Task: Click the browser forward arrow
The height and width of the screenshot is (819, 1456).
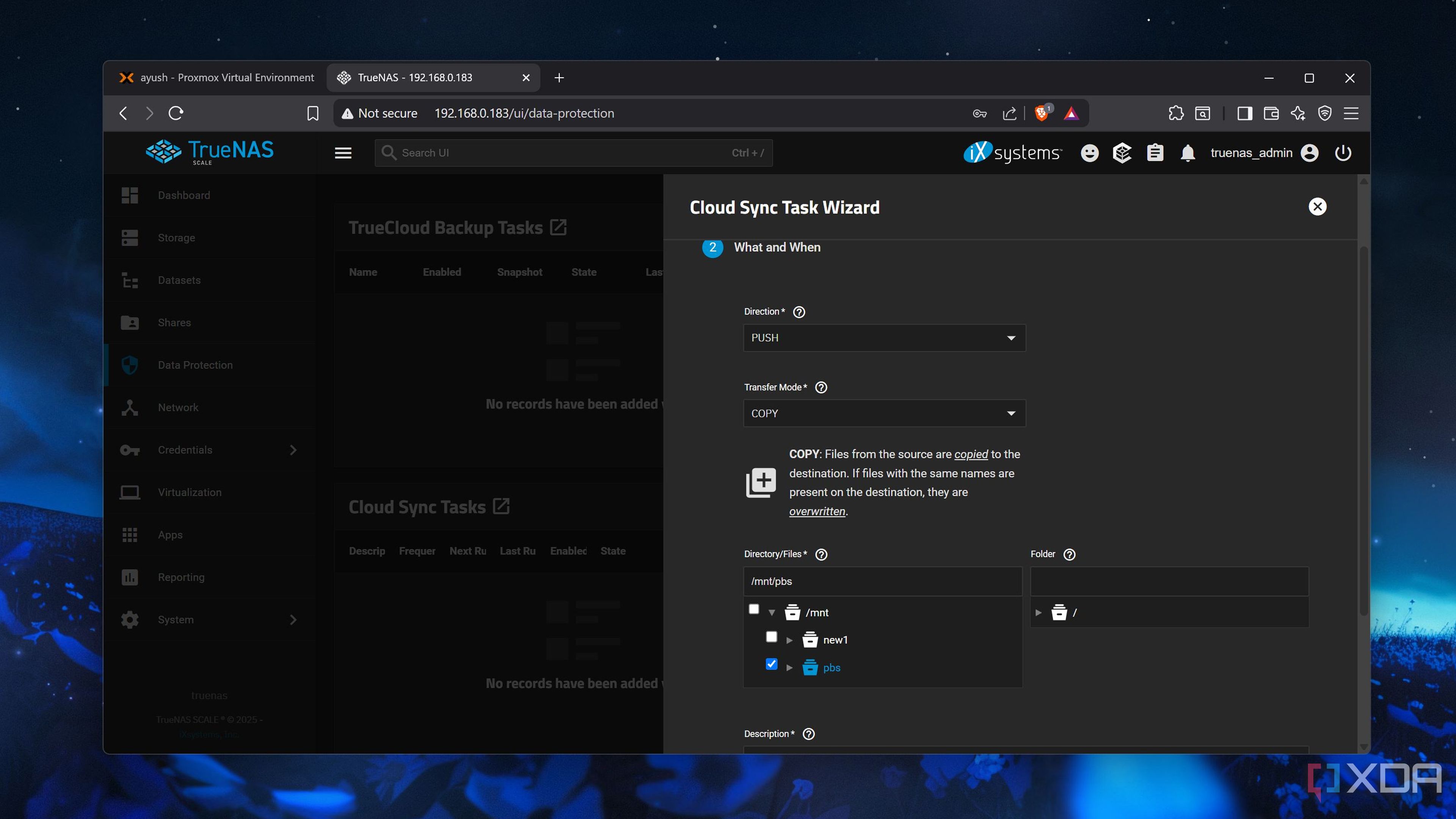Action: (149, 113)
